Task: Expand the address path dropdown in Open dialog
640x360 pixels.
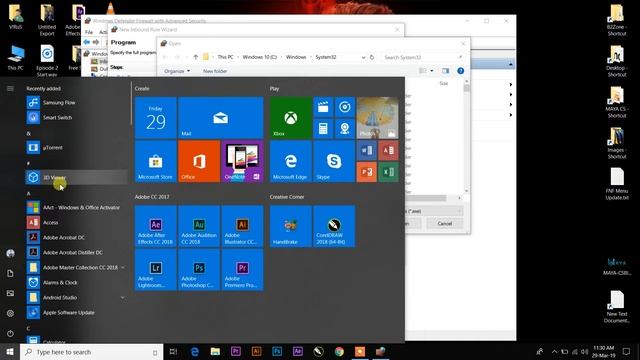Action: (x=363, y=57)
